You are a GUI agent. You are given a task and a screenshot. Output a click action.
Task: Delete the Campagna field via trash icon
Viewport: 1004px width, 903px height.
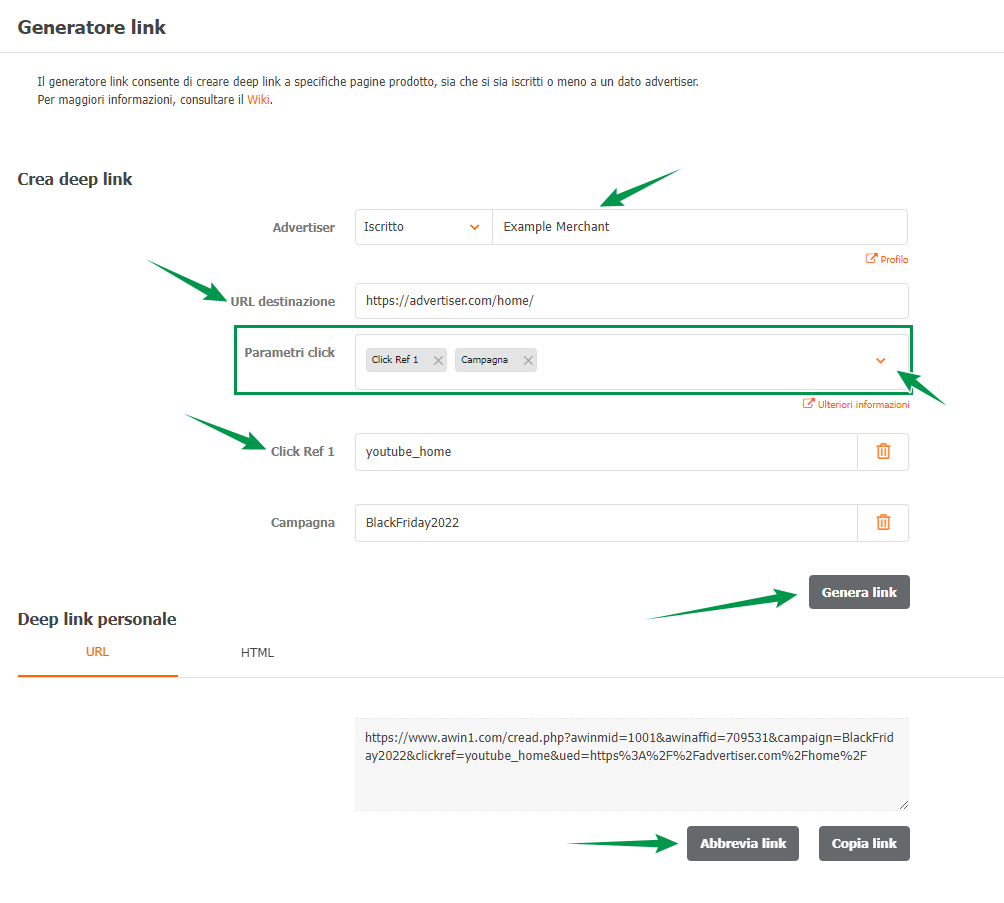coord(883,522)
